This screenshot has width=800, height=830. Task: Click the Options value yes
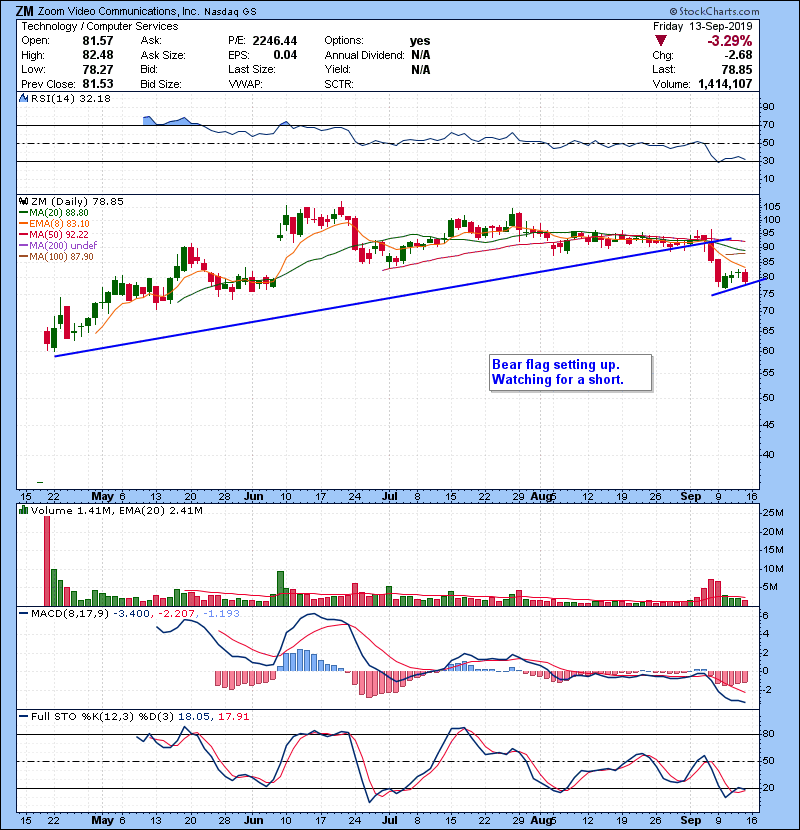pos(420,41)
